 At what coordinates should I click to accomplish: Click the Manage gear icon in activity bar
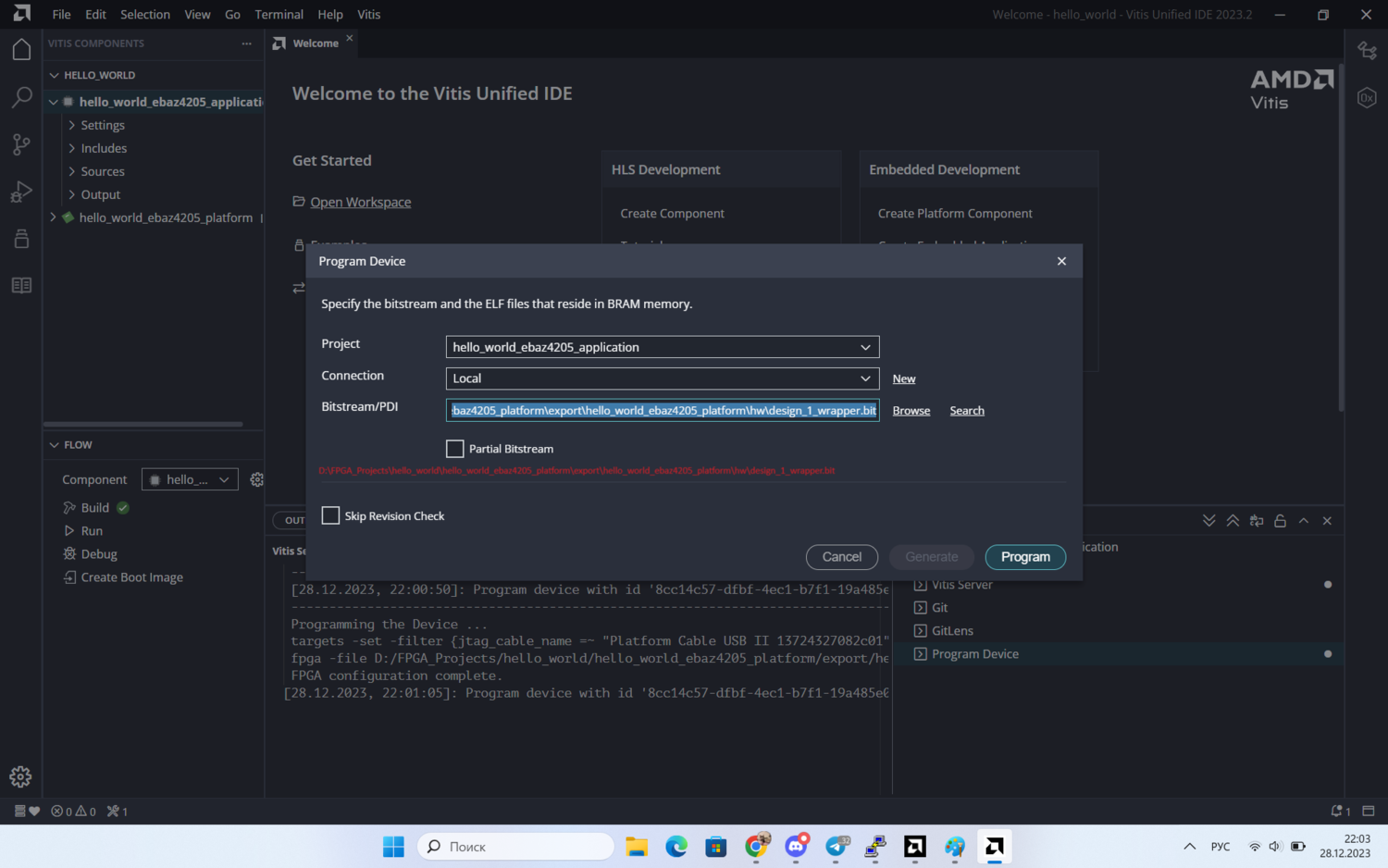tap(20, 776)
